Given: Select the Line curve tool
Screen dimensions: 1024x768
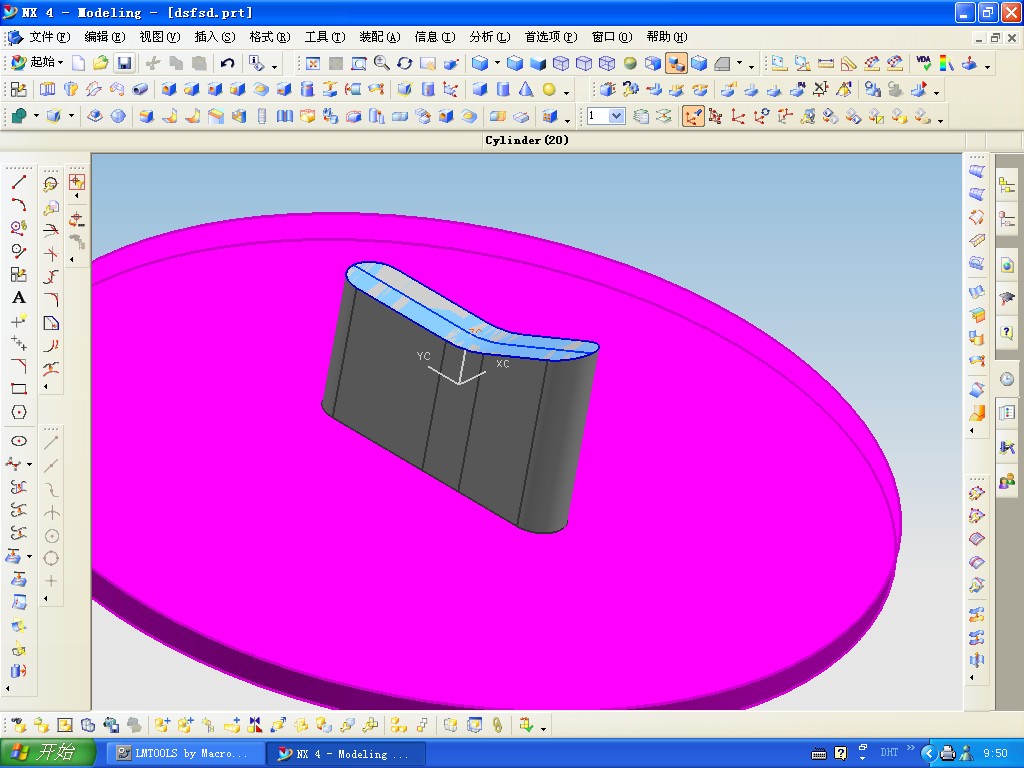Looking at the screenshot, I should click(18, 183).
